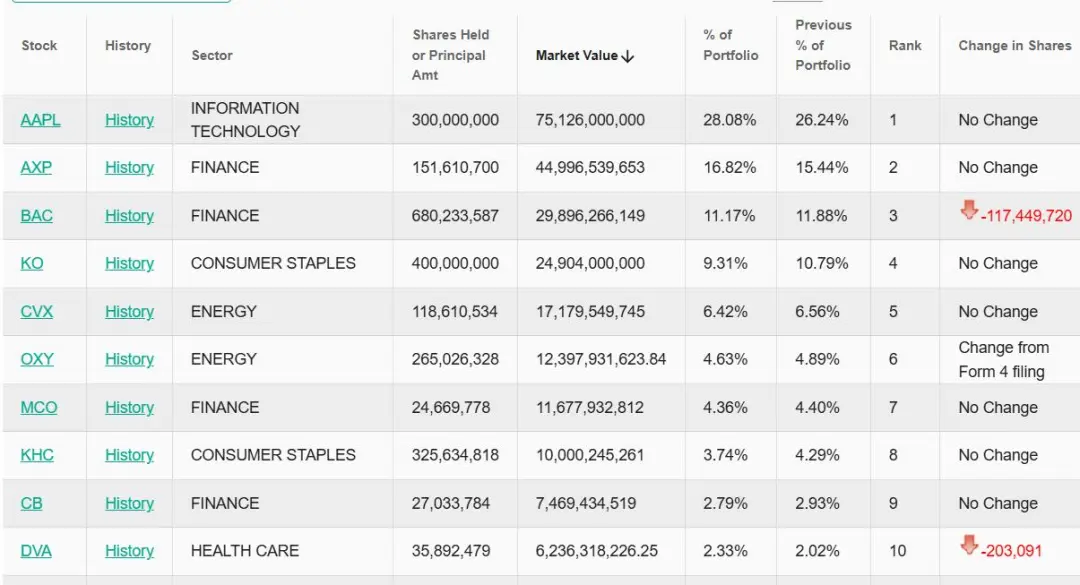Screen dimensions: 1080x585
Task: View History for the DVA row
Action: [x=129, y=551]
